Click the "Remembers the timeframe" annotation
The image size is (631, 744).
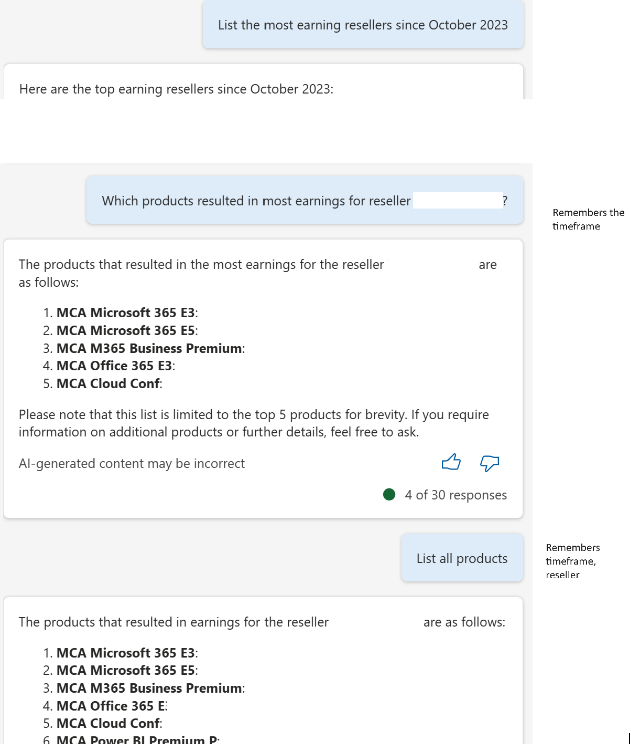click(587, 219)
